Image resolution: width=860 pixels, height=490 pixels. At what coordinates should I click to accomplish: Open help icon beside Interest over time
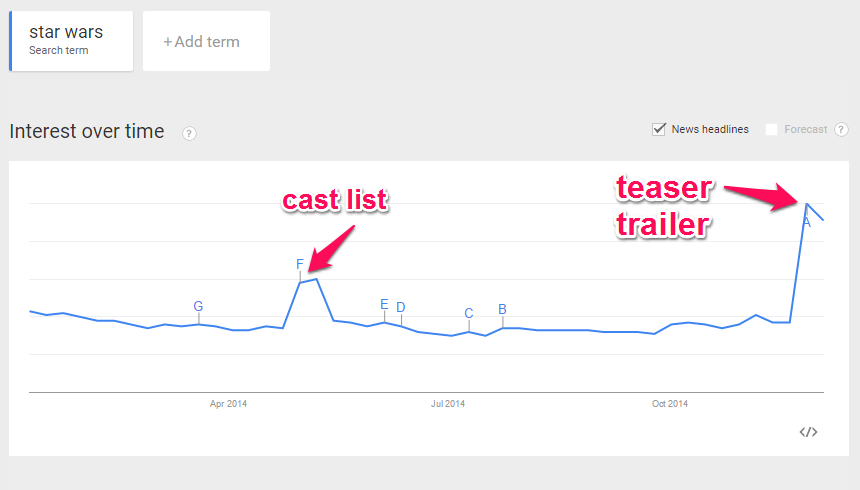189,133
